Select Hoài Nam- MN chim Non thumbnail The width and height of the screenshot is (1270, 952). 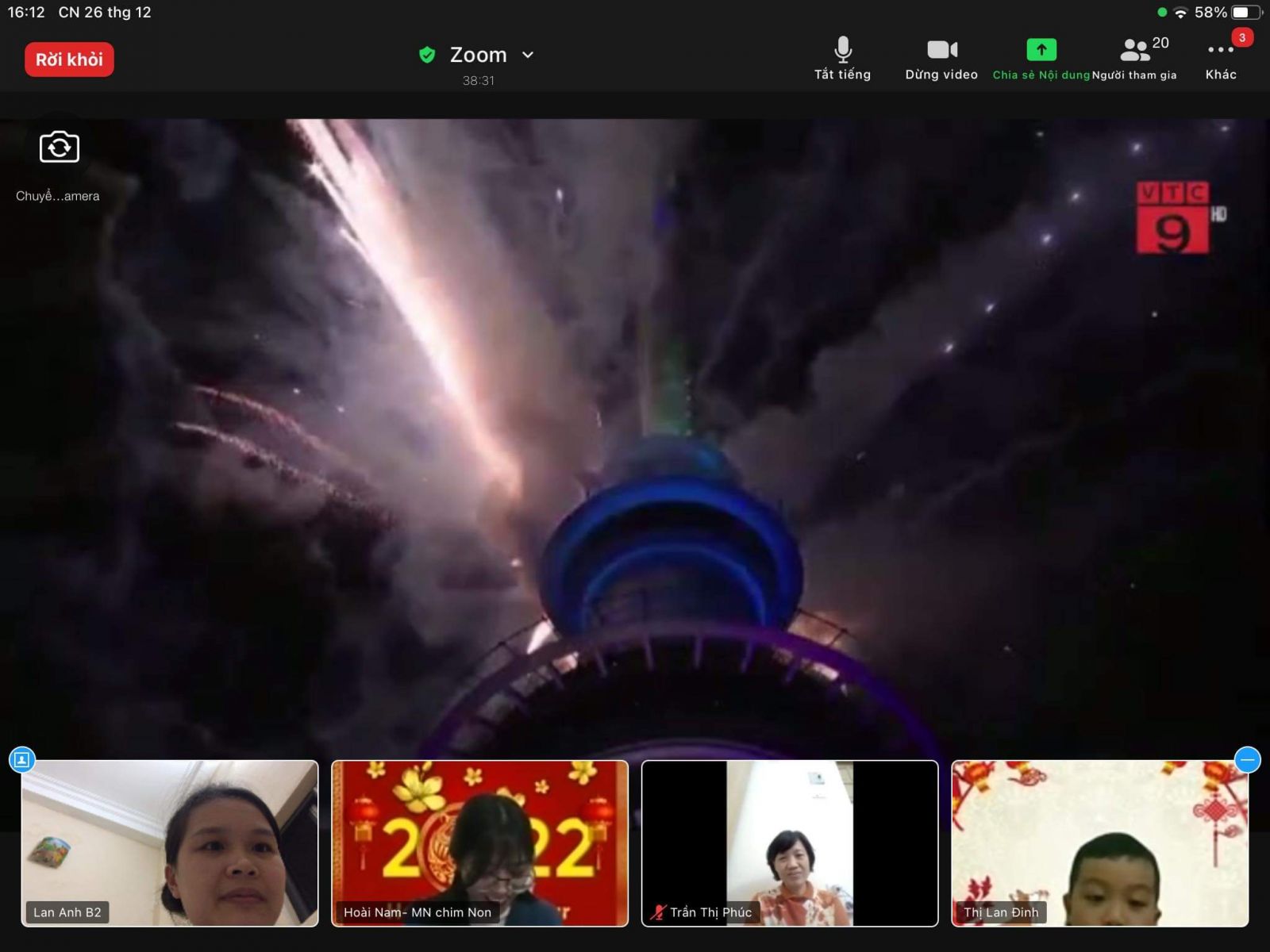point(479,843)
